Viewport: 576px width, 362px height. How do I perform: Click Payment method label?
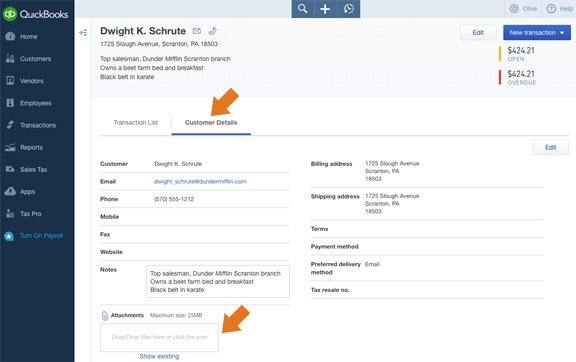[x=334, y=247]
